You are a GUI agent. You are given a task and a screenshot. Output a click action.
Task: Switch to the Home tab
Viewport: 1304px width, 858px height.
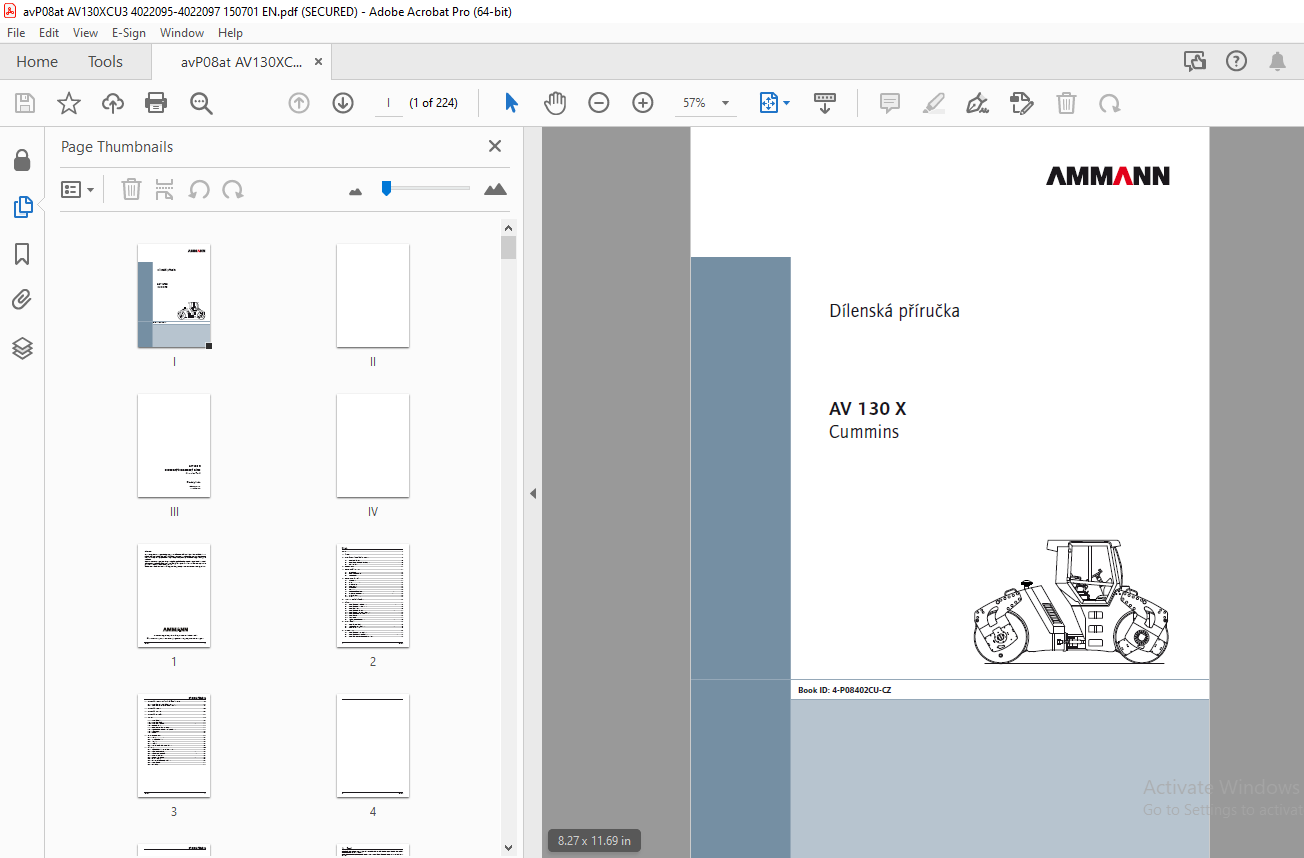click(37, 62)
